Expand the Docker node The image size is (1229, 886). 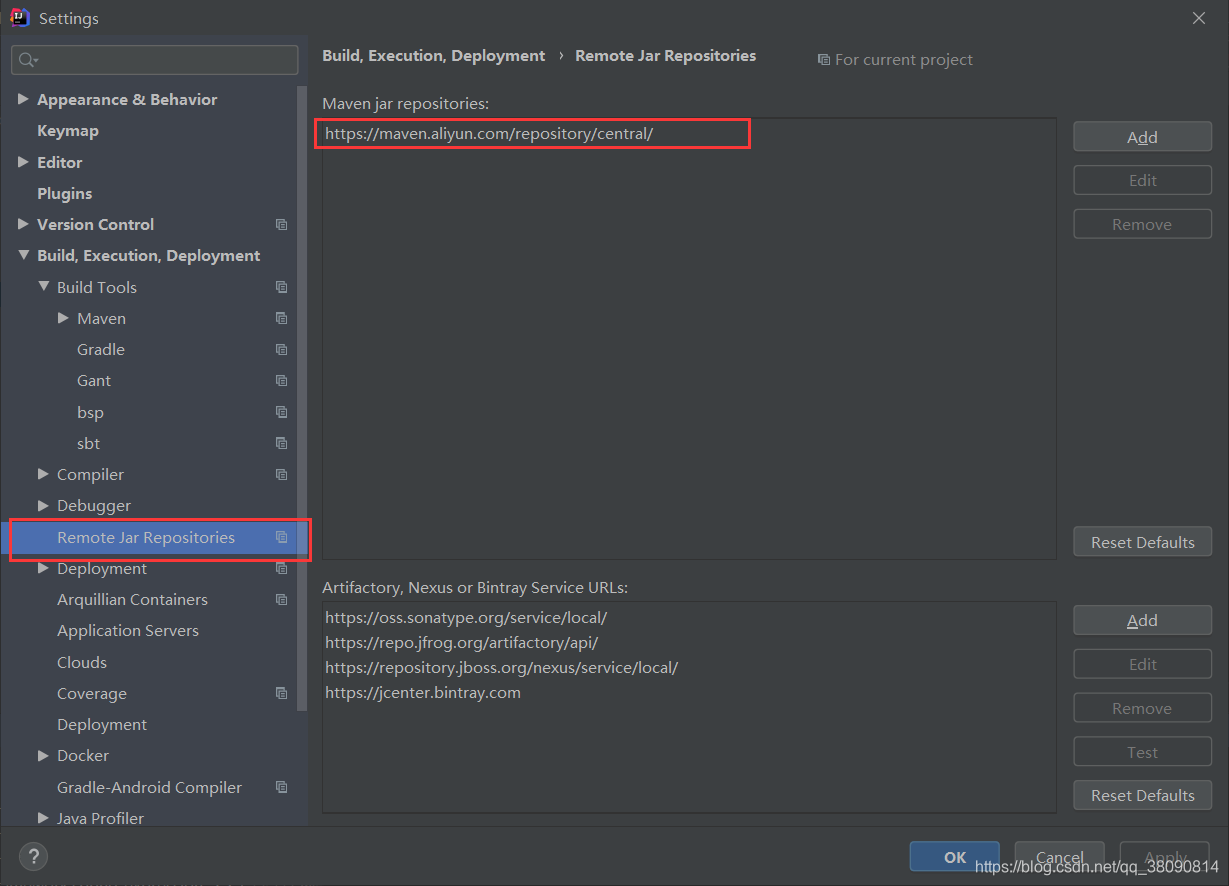click(x=43, y=755)
